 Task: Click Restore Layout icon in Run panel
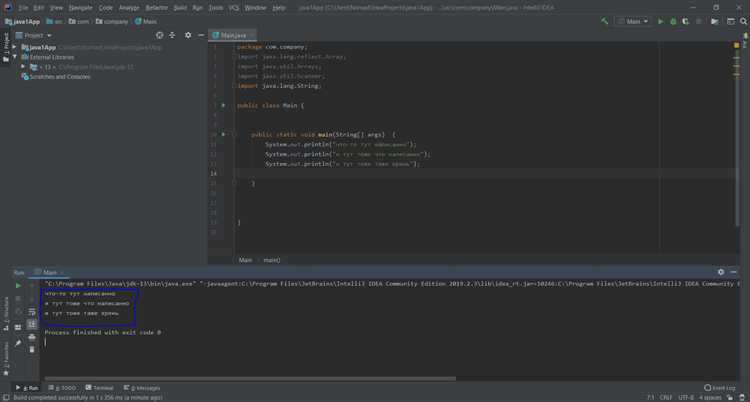coord(18,327)
